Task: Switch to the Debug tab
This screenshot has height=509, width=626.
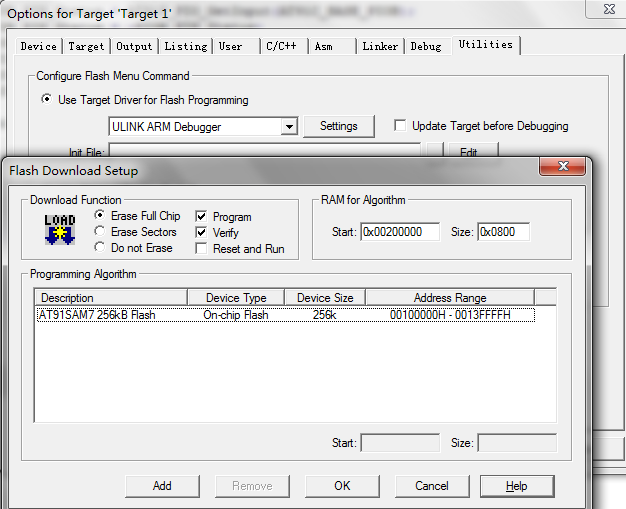Action: tap(428, 46)
